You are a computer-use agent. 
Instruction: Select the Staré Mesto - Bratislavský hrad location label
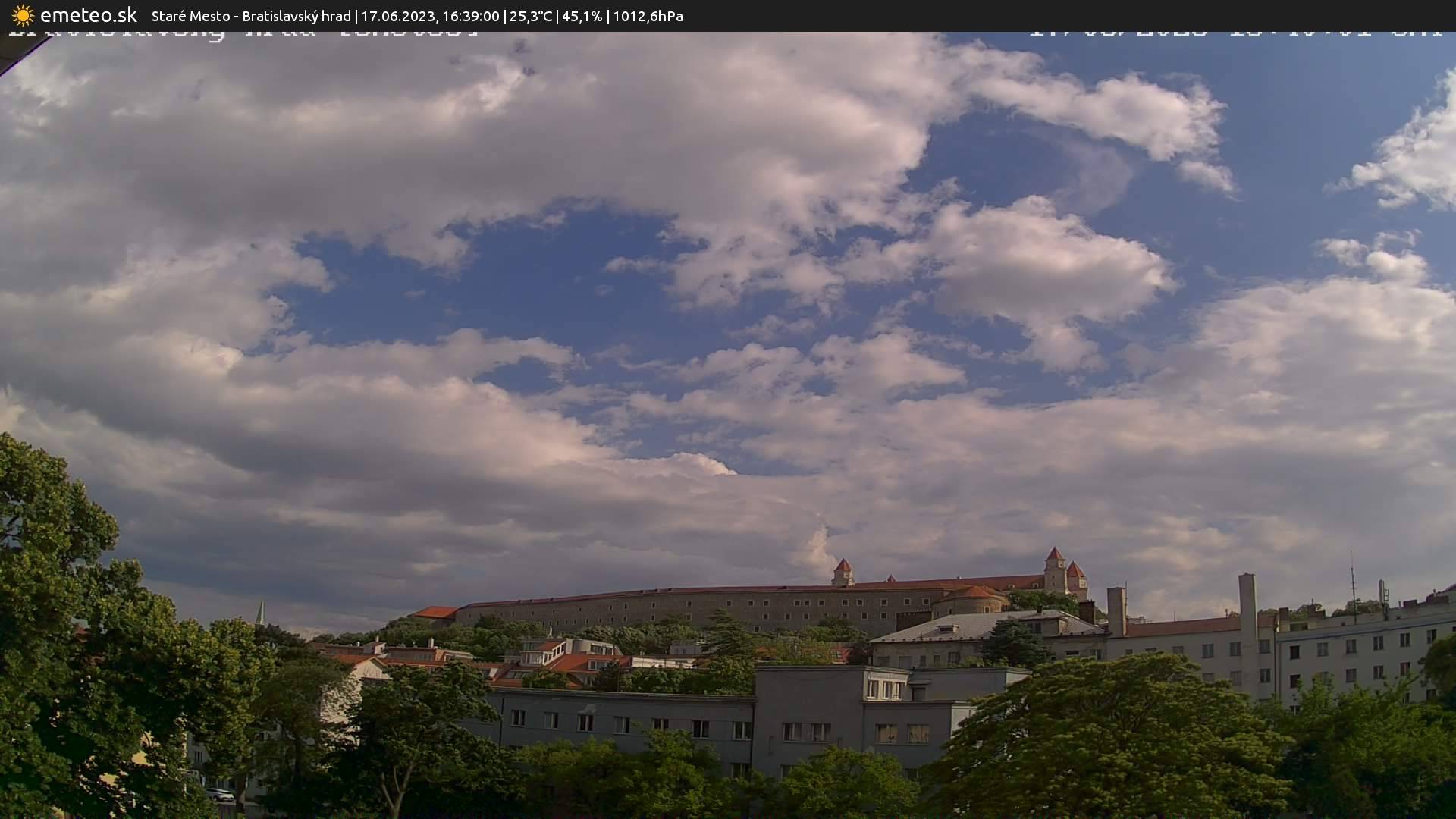point(250,15)
